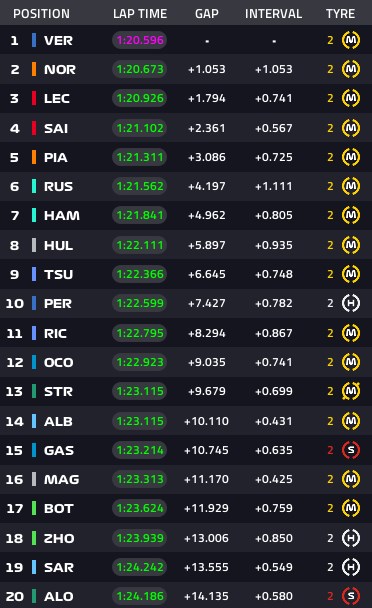The width and height of the screenshot is (372, 608).
Task: Click the soft tyre icon for GAS
Action: [351, 450]
